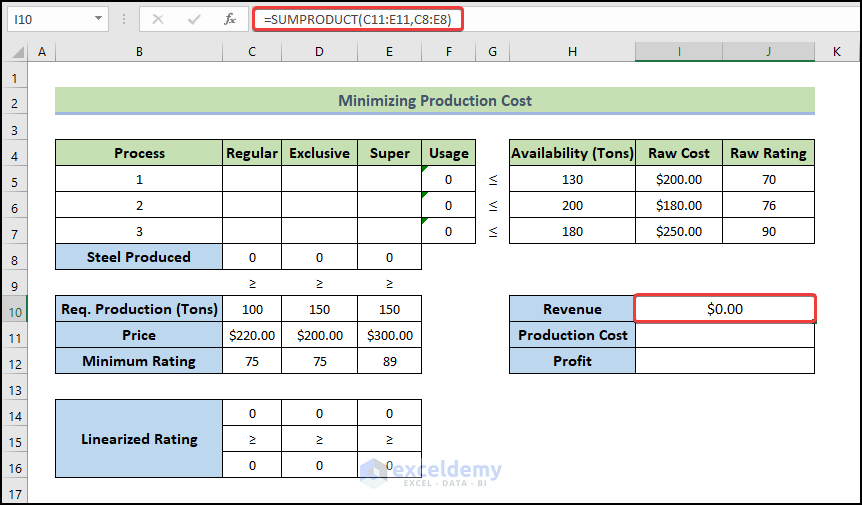The image size is (862, 505).
Task: Click the Raw Cost header cell
Action: [x=679, y=153]
